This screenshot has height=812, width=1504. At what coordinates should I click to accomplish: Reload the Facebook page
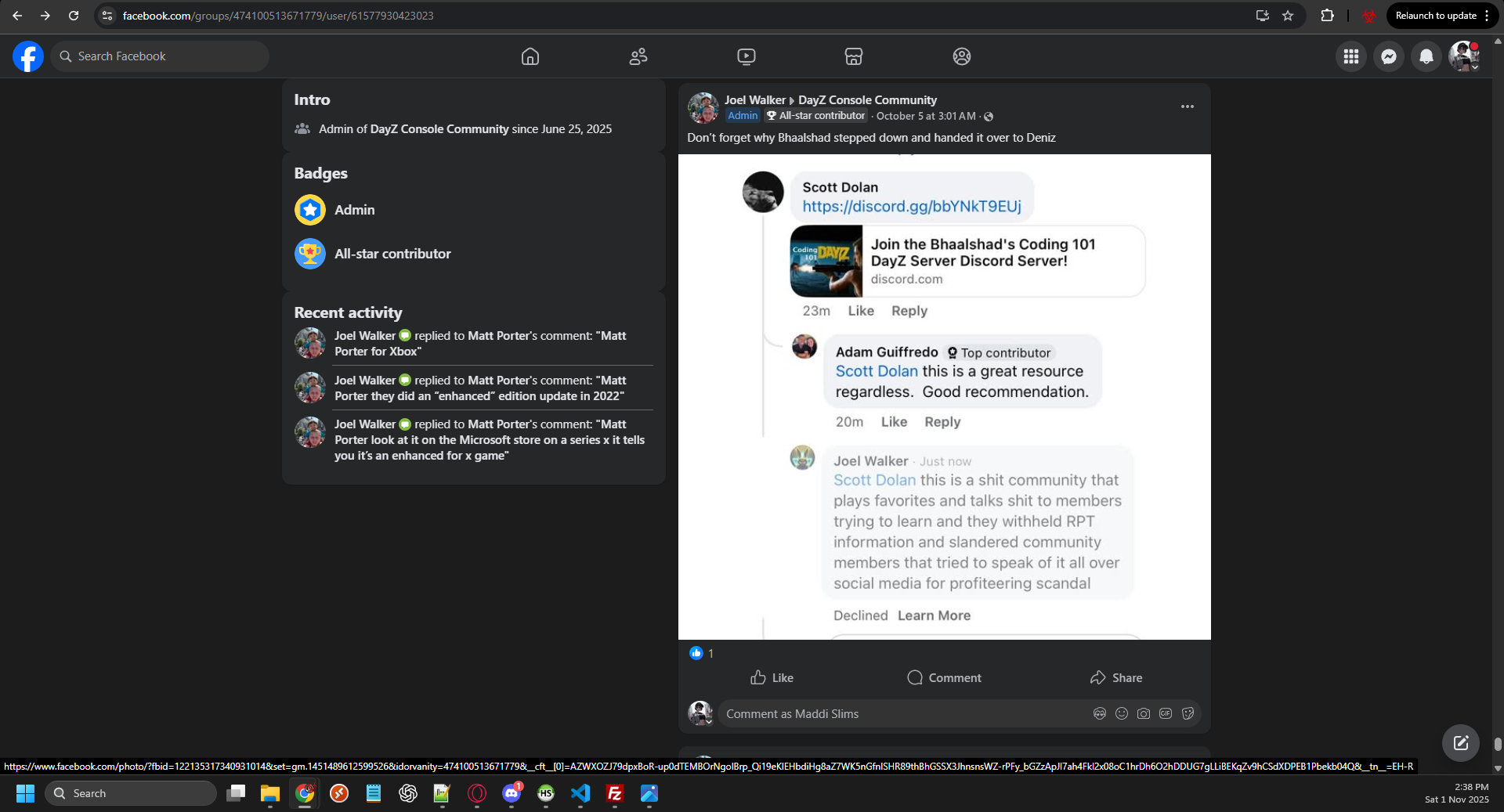(x=74, y=16)
